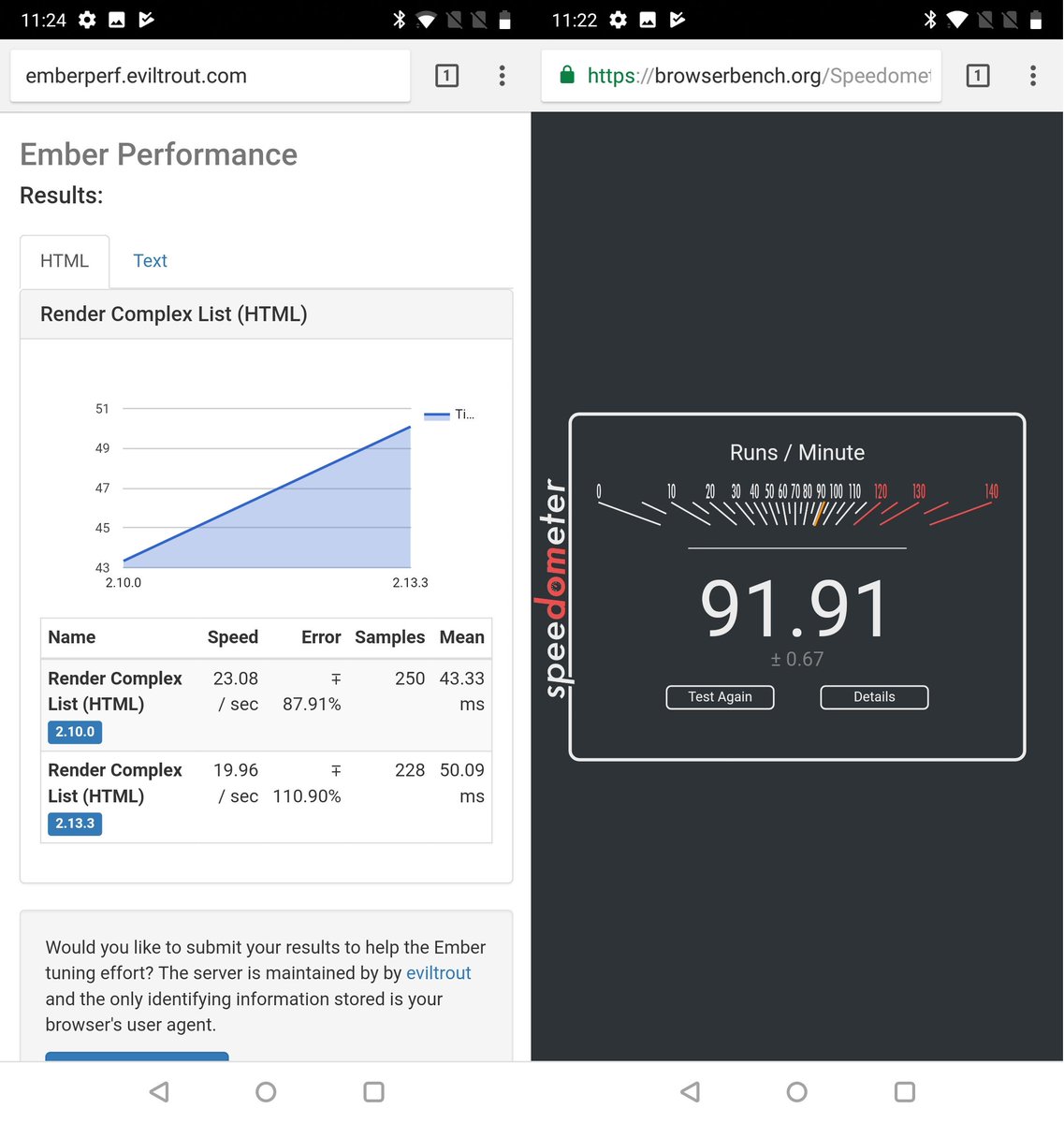This screenshot has width=1064, height=1123.
Task: Open tab switcher in browserbench browser
Action: coord(978,76)
